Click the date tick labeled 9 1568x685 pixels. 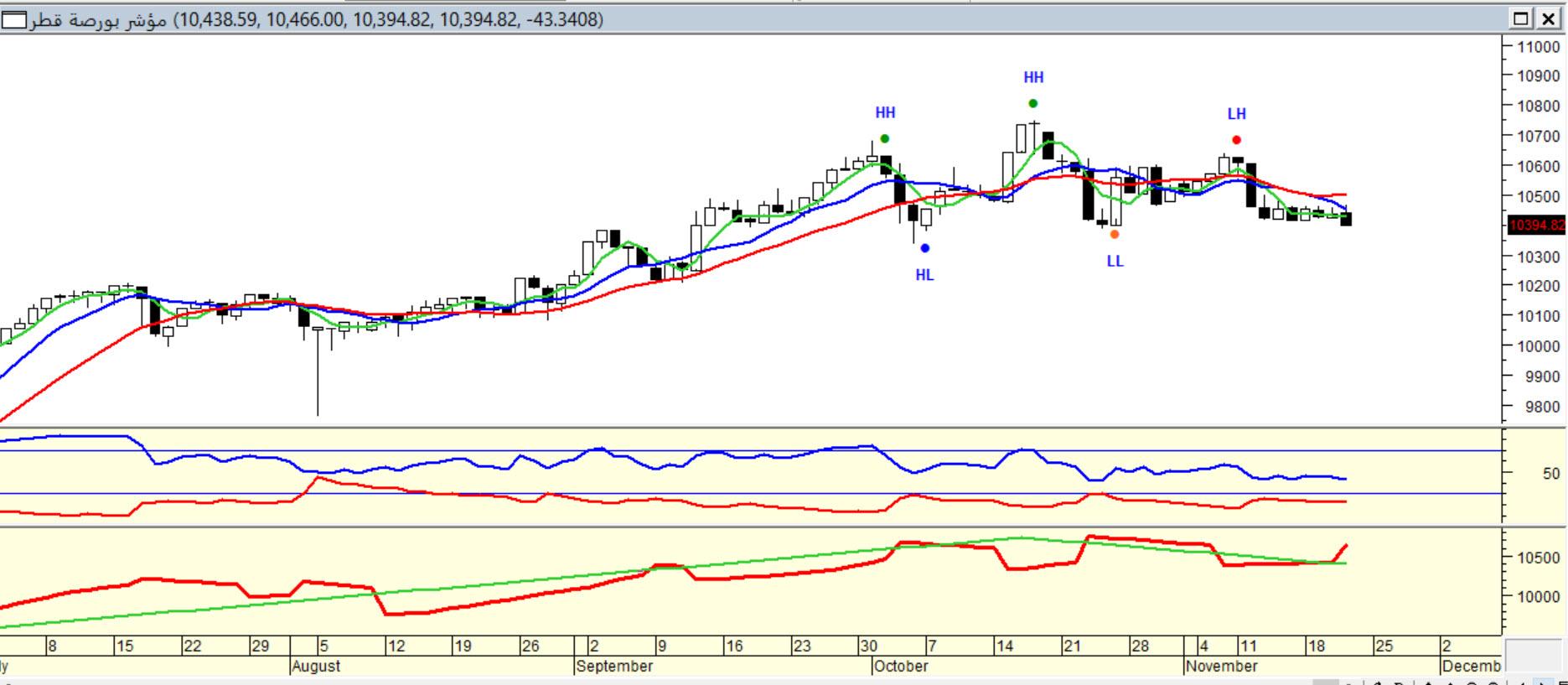661,646
